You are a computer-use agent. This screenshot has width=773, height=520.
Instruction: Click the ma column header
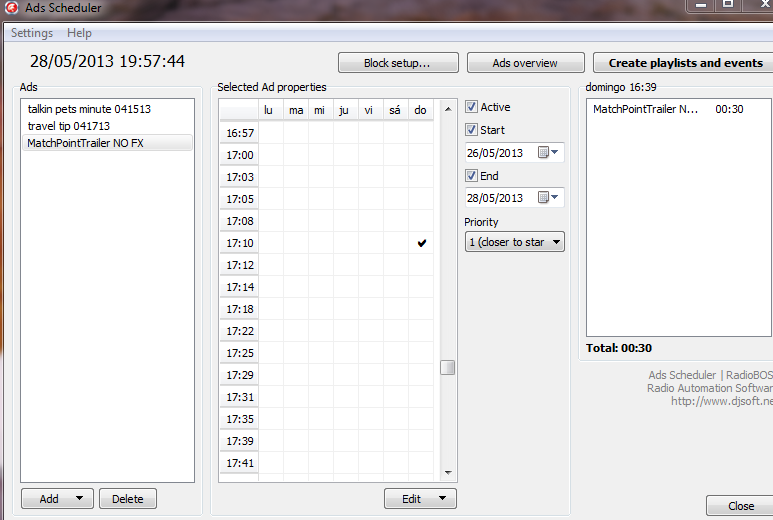(x=296, y=110)
